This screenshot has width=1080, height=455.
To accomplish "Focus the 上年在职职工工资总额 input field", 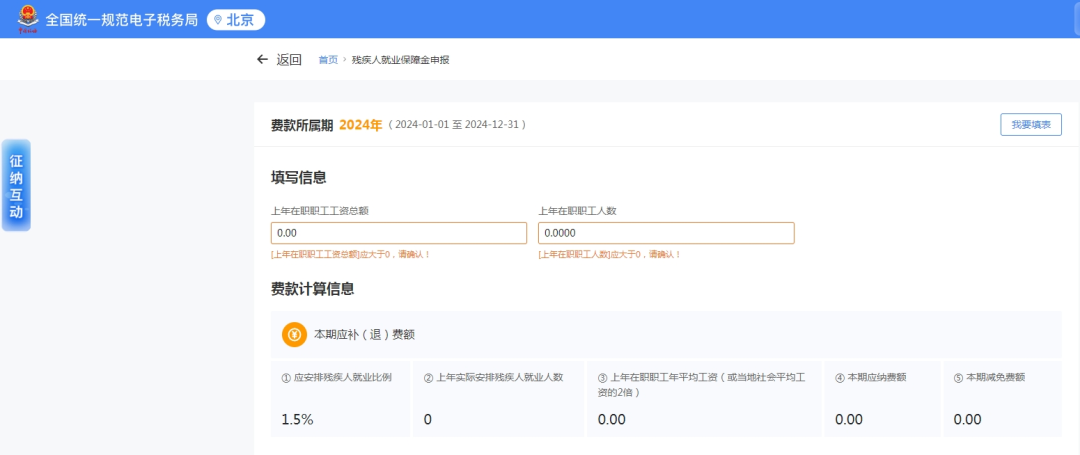I will click(398, 233).
